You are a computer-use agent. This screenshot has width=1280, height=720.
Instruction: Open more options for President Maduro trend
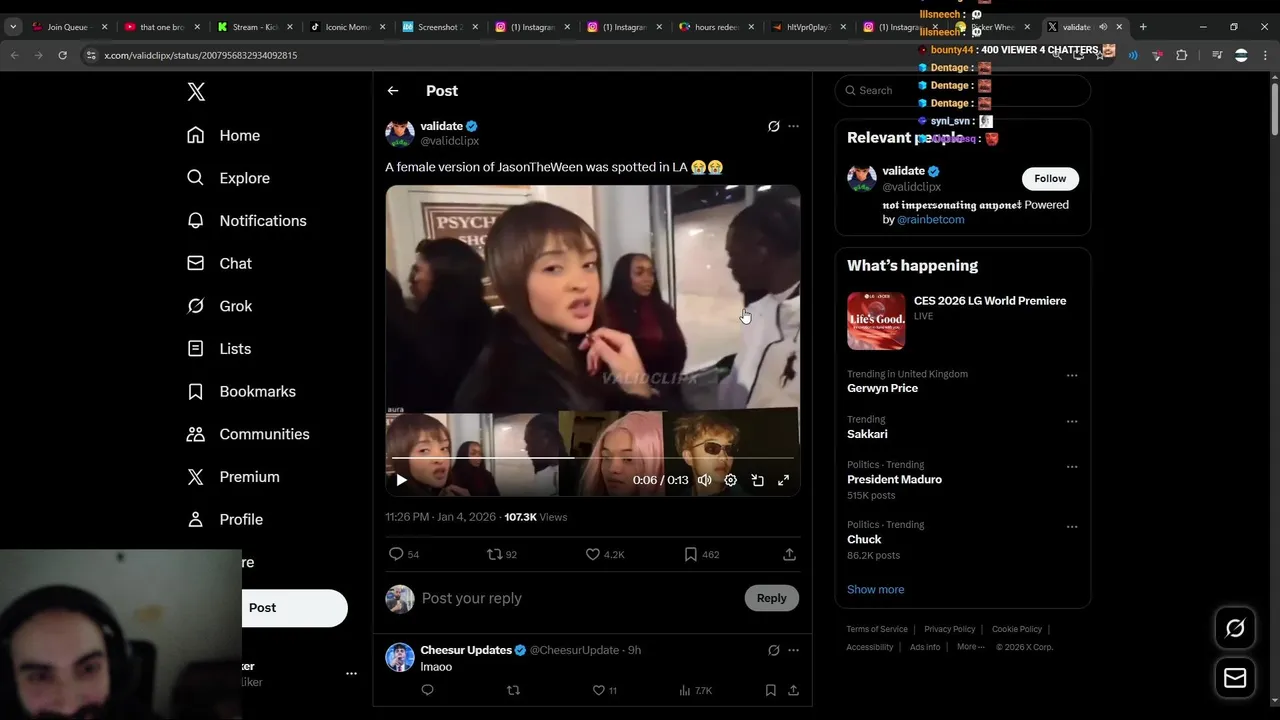point(1072,467)
